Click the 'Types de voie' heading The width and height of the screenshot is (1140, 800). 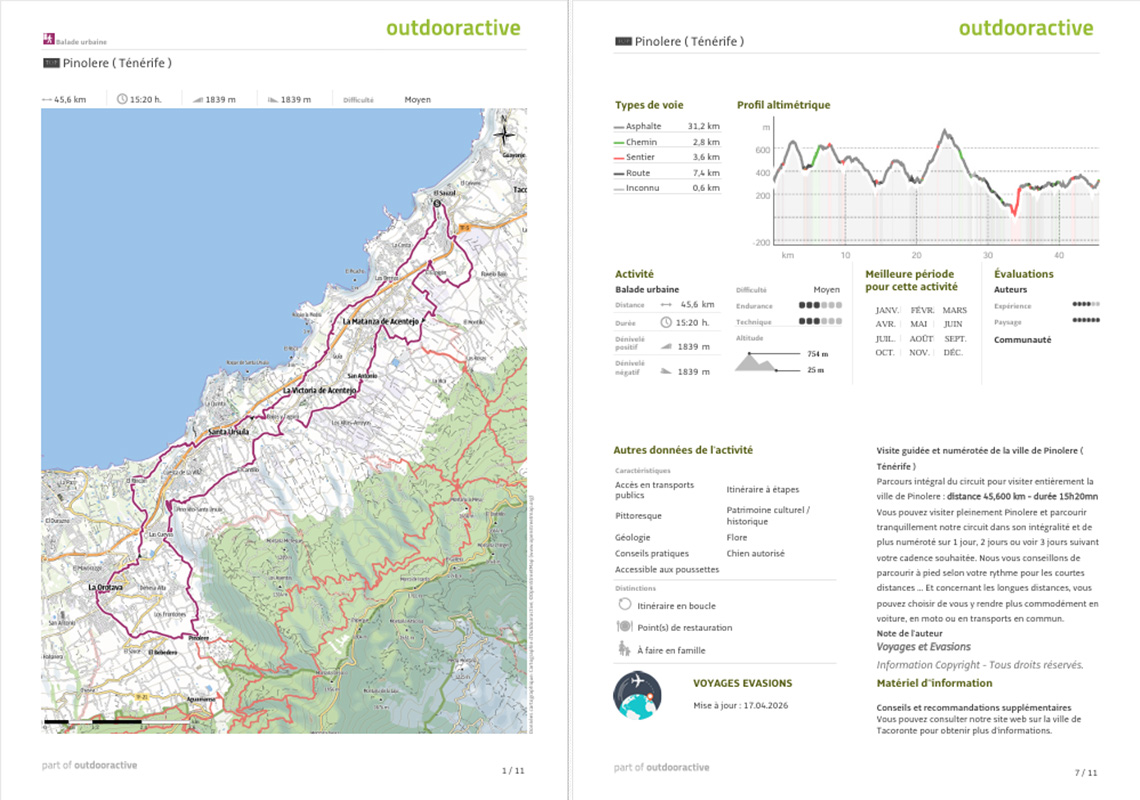click(x=649, y=105)
